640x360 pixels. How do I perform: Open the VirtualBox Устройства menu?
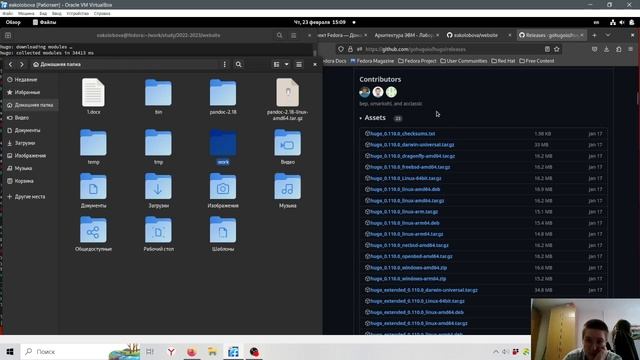(x=78, y=13)
